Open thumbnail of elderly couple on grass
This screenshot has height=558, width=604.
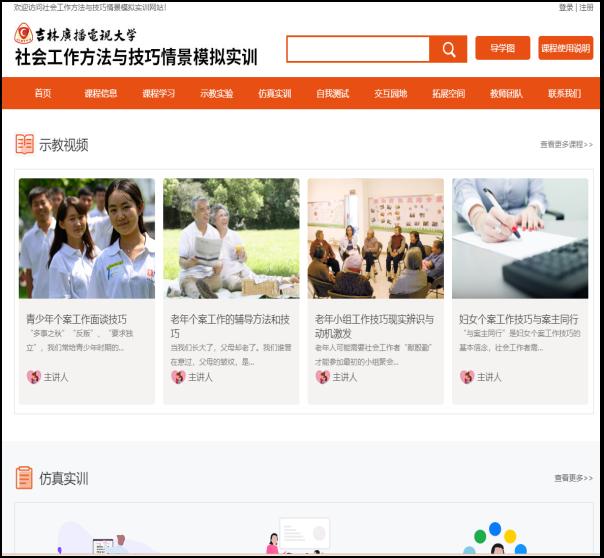231,238
